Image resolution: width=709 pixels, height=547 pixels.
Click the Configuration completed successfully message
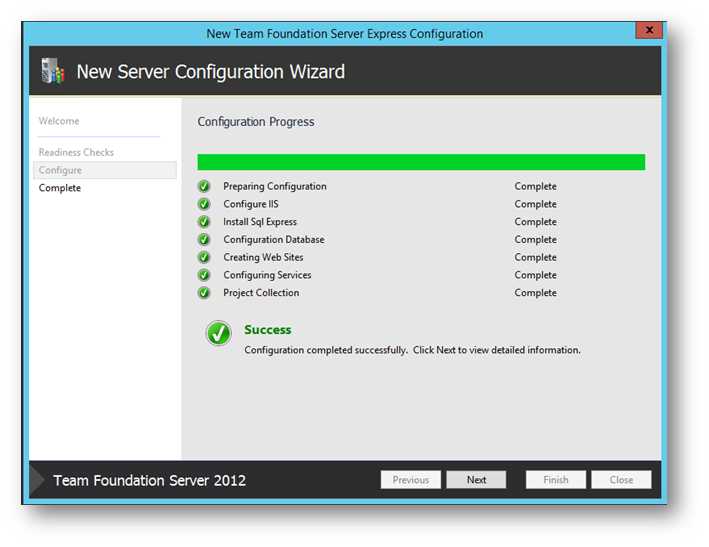(412, 350)
